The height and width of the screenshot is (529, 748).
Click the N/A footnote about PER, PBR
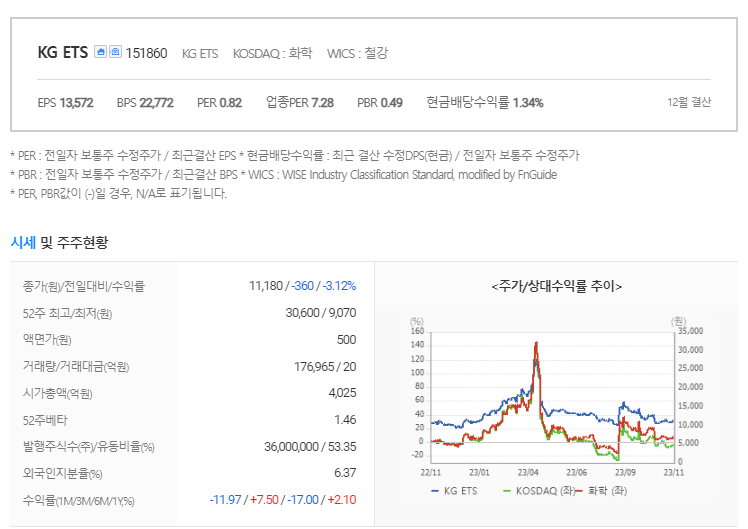coord(118,193)
